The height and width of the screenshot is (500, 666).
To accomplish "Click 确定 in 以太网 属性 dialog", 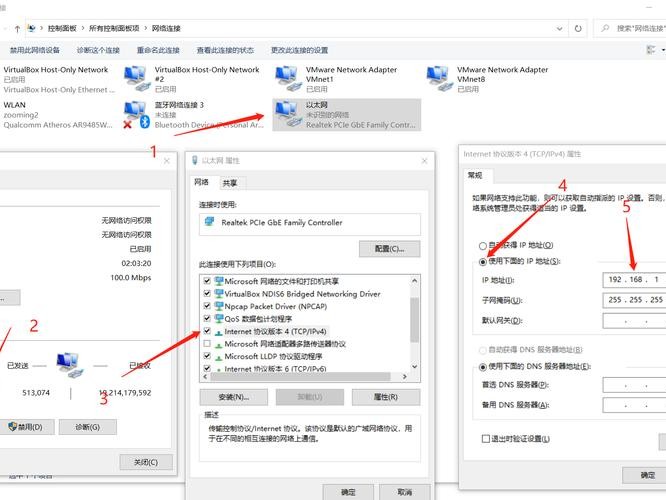I will tap(348, 492).
